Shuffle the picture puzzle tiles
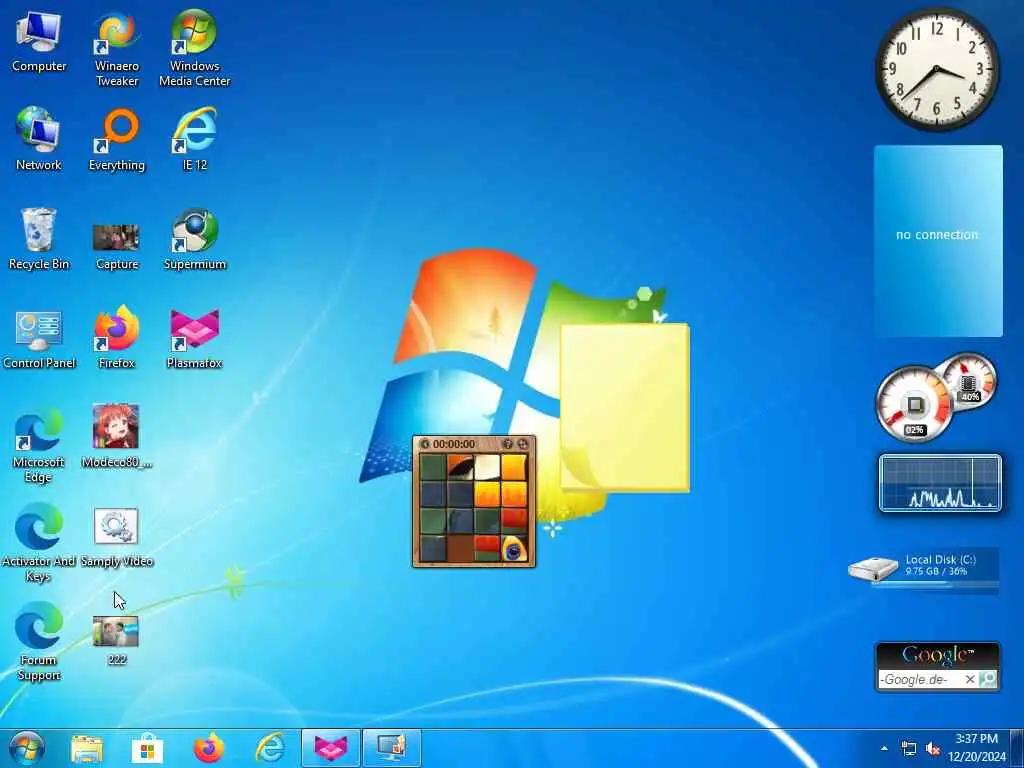This screenshot has width=1024, height=768. tap(523, 444)
